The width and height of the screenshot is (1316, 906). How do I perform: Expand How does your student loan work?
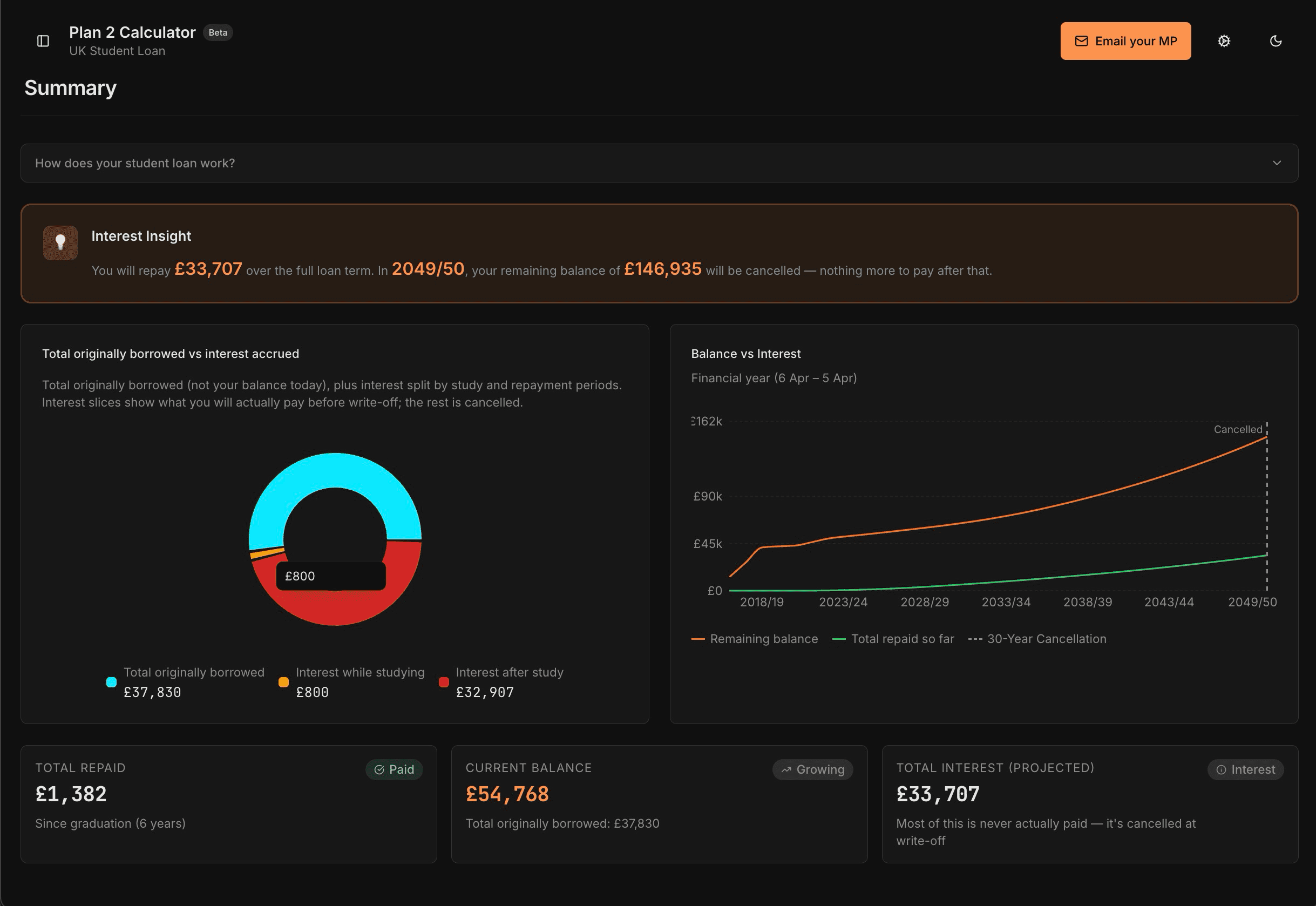659,163
